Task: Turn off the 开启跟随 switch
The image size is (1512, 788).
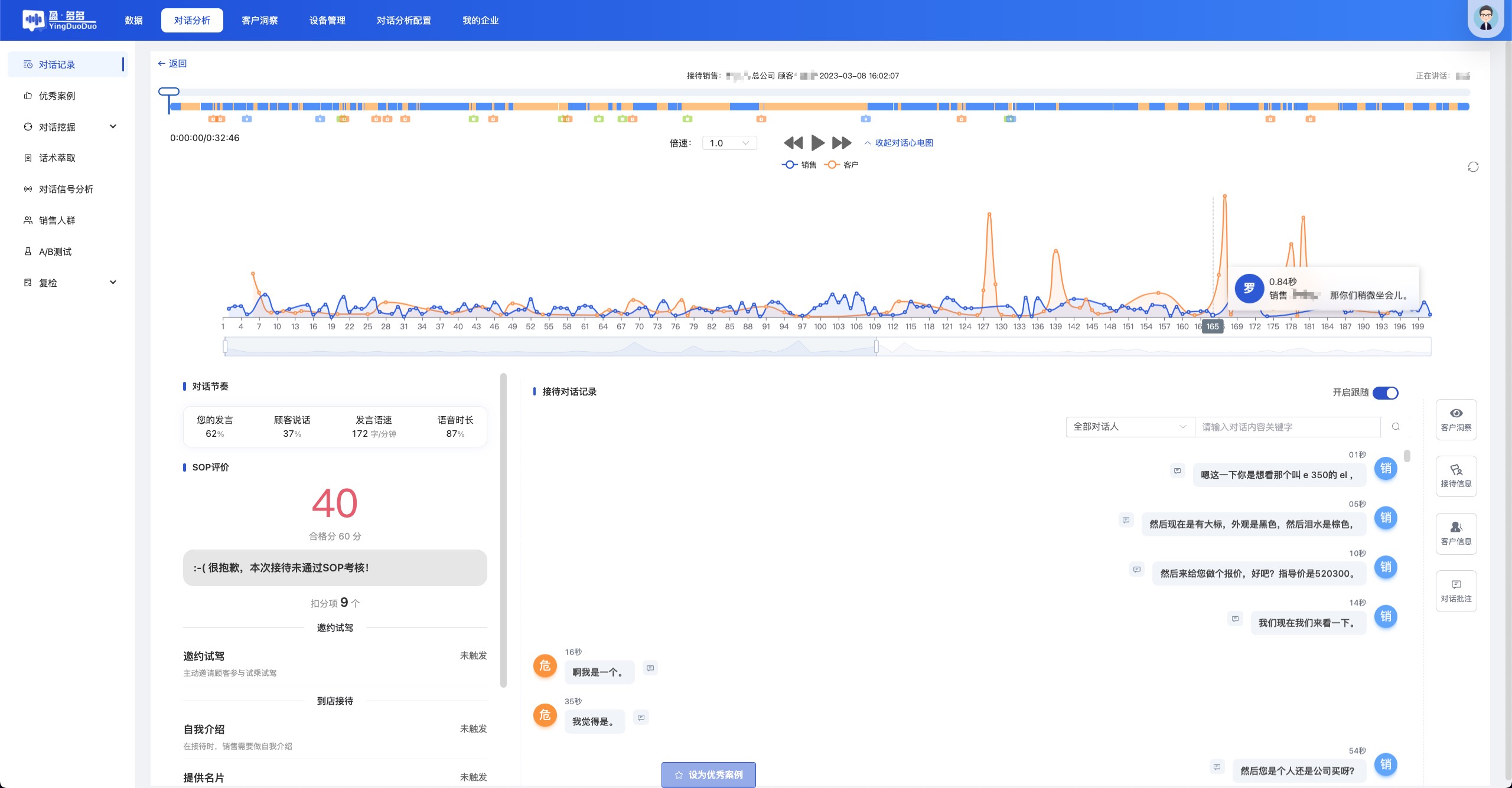Action: (1385, 393)
